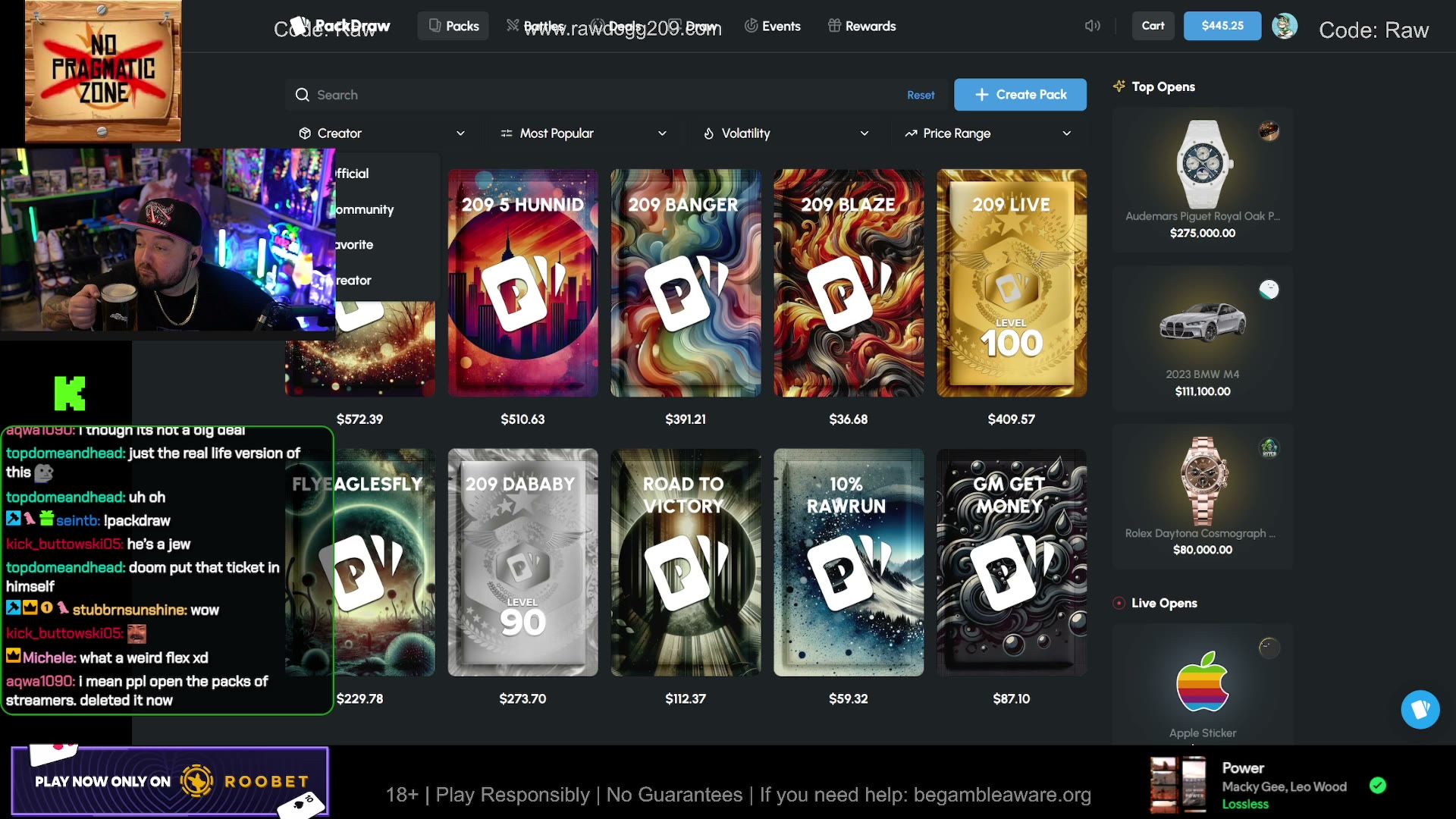Expand the Volatility filter dropdown
This screenshot has width=1456, height=819.
(786, 133)
